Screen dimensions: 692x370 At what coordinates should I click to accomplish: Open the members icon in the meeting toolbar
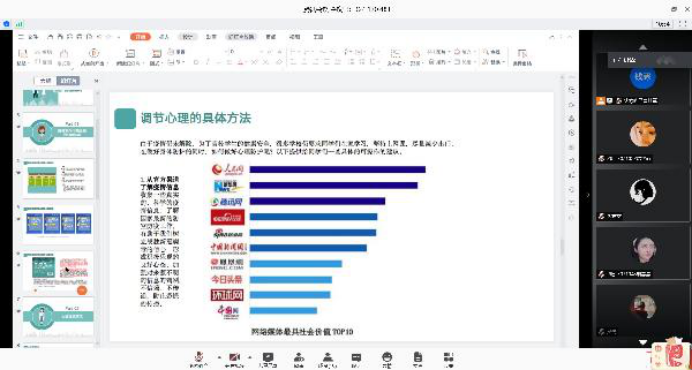pyautogui.click(x=299, y=357)
